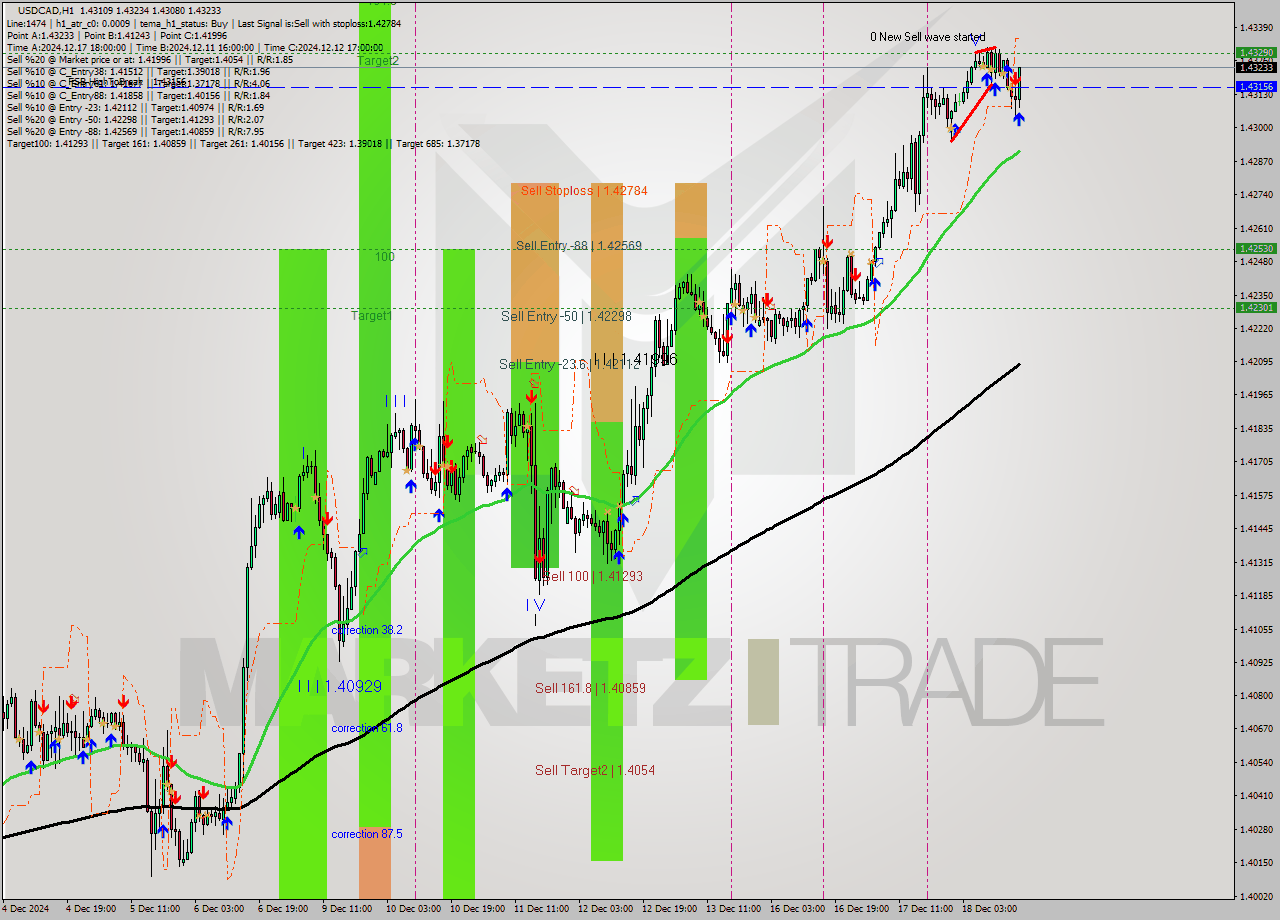Select the 'correction 38.2' label
Screen dimensions: 1280x920
pyautogui.click(x=367, y=630)
